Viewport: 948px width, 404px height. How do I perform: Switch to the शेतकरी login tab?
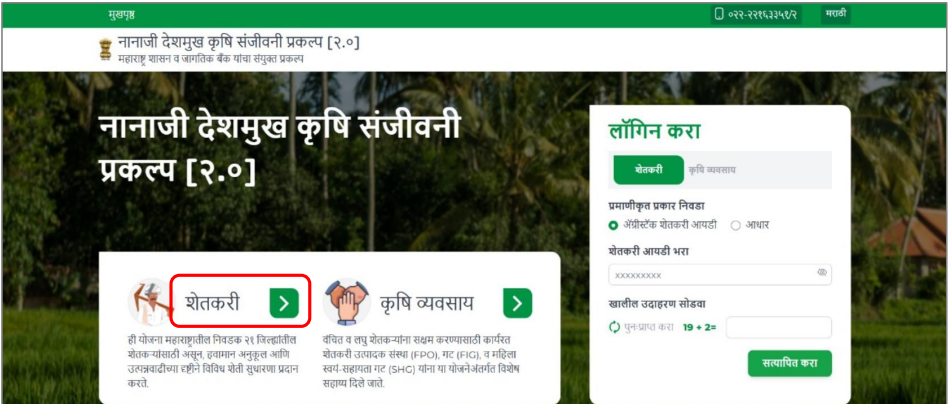coord(648,170)
